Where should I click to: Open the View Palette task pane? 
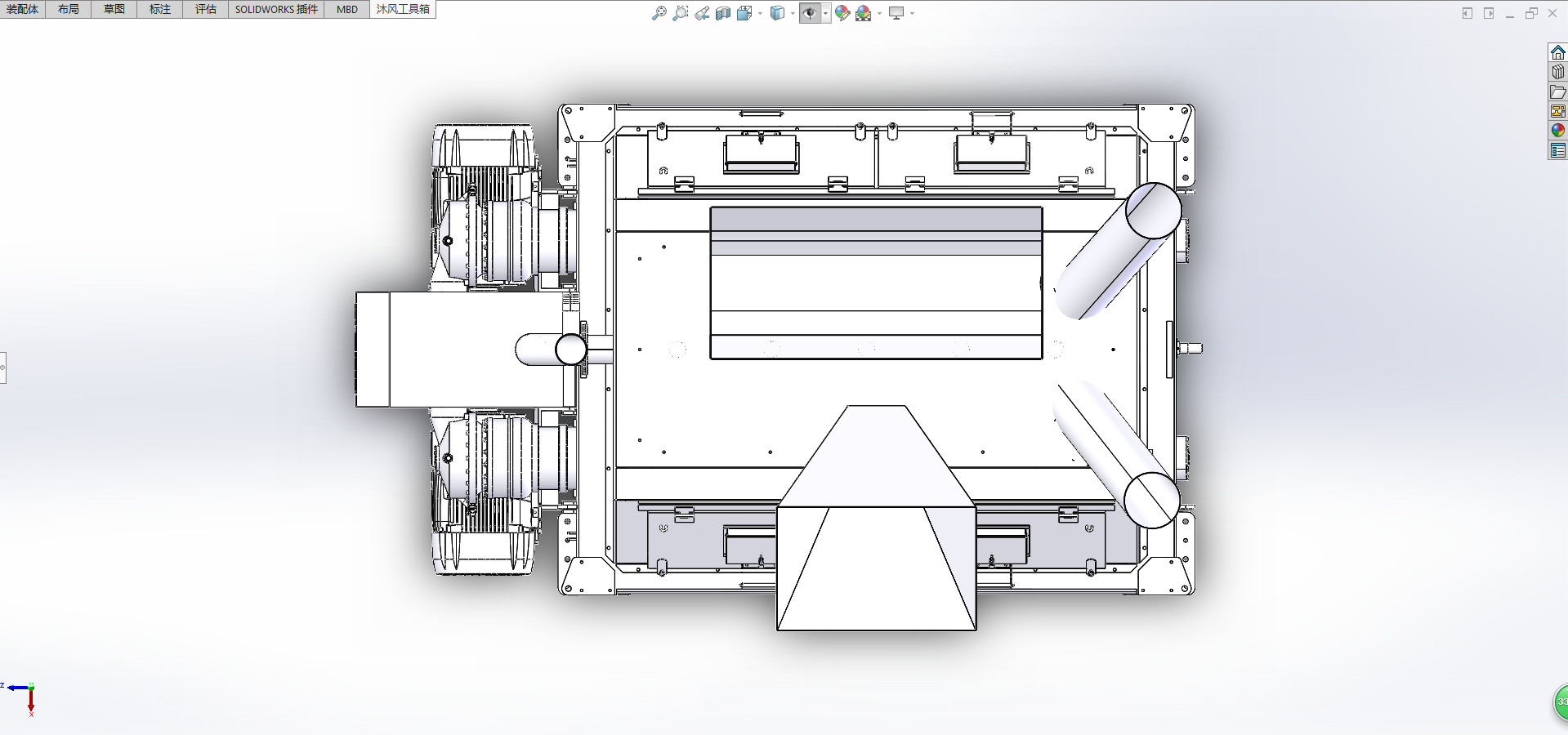(x=1558, y=111)
